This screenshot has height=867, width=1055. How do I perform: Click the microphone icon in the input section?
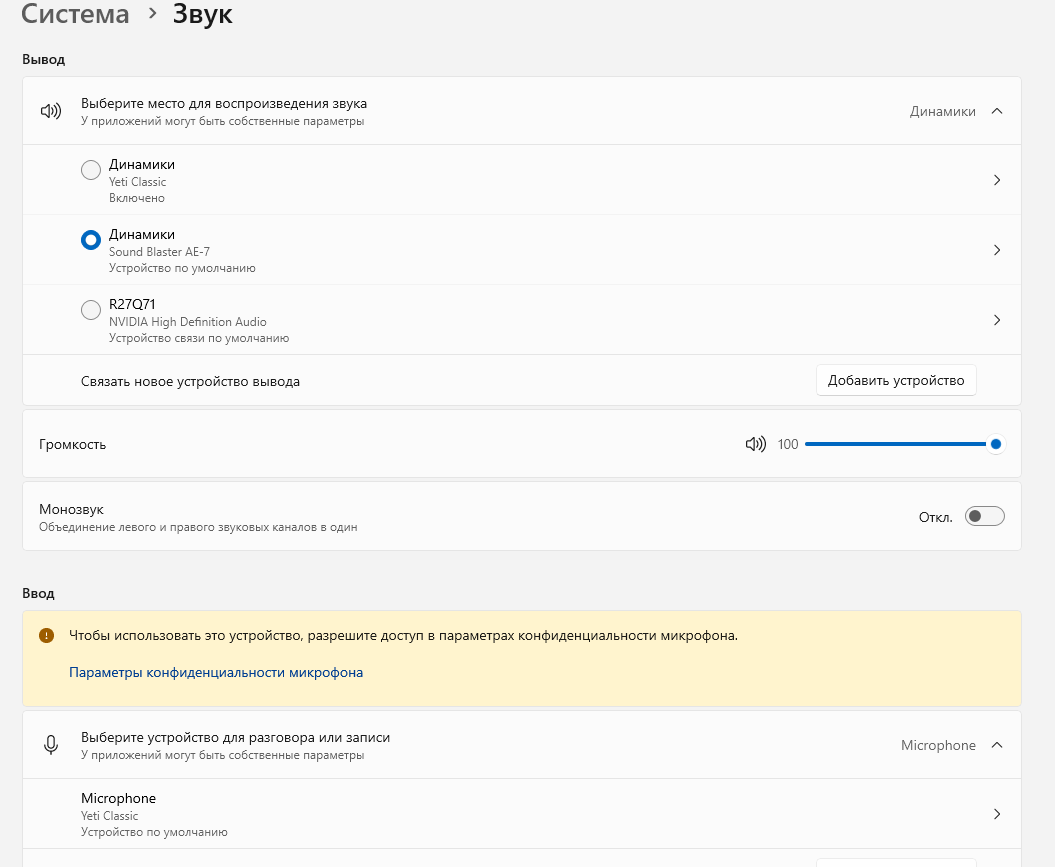point(51,745)
